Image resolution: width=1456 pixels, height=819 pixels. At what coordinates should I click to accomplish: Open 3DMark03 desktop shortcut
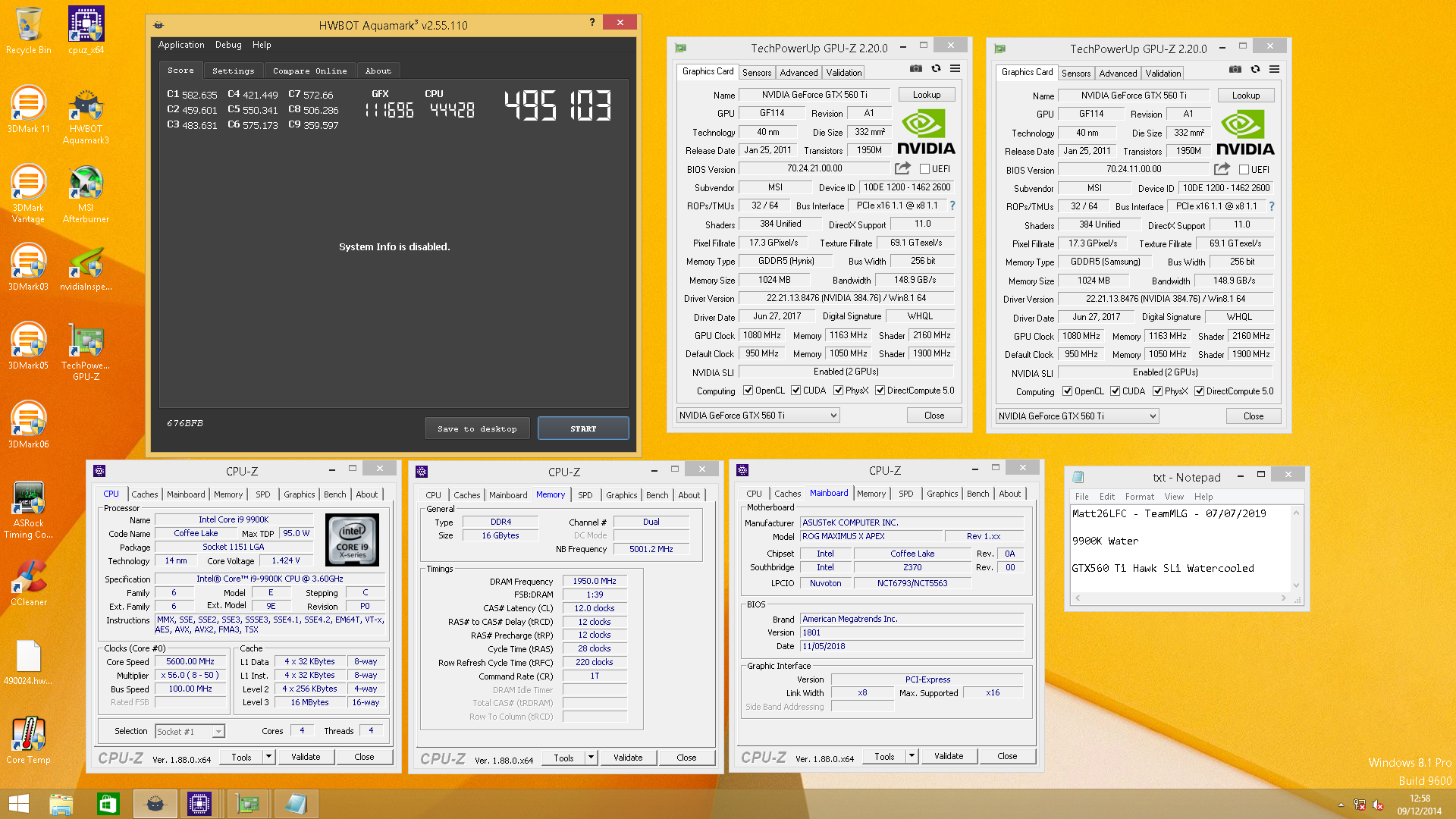tap(29, 267)
